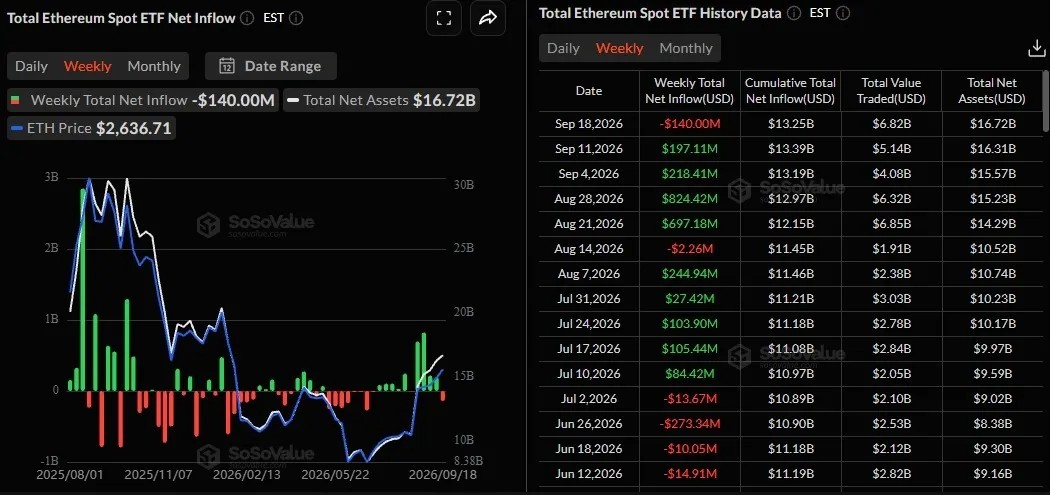The image size is (1050, 495).
Task: Open the Date Range picker
Action: coord(271,66)
